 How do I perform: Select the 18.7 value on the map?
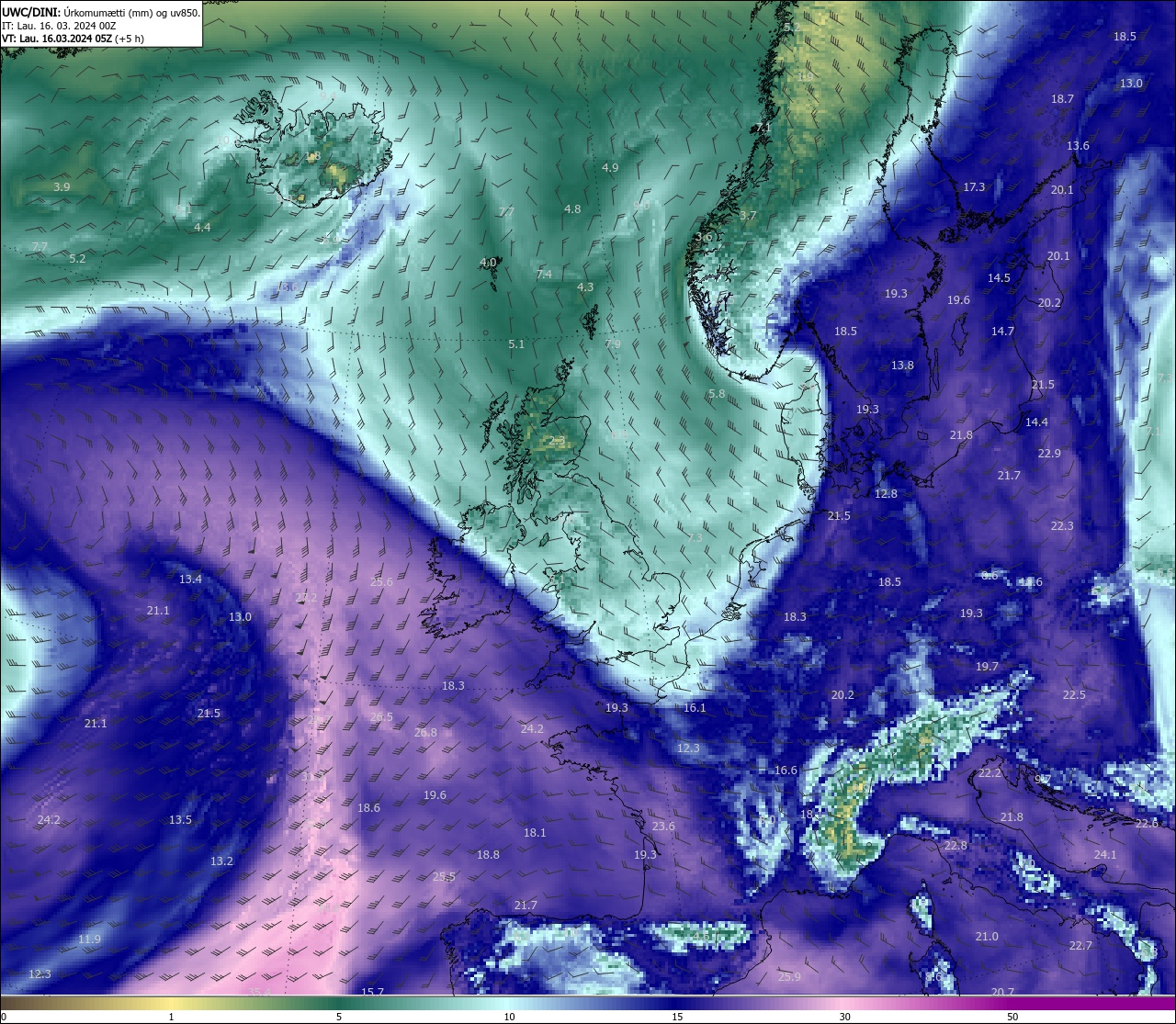pyautogui.click(x=1062, y=98)
